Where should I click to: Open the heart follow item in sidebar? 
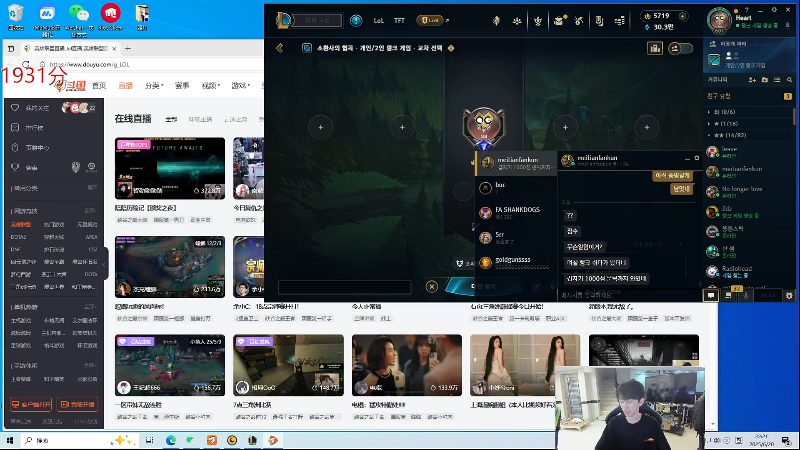pyautogui.click(x=54, y=108)
